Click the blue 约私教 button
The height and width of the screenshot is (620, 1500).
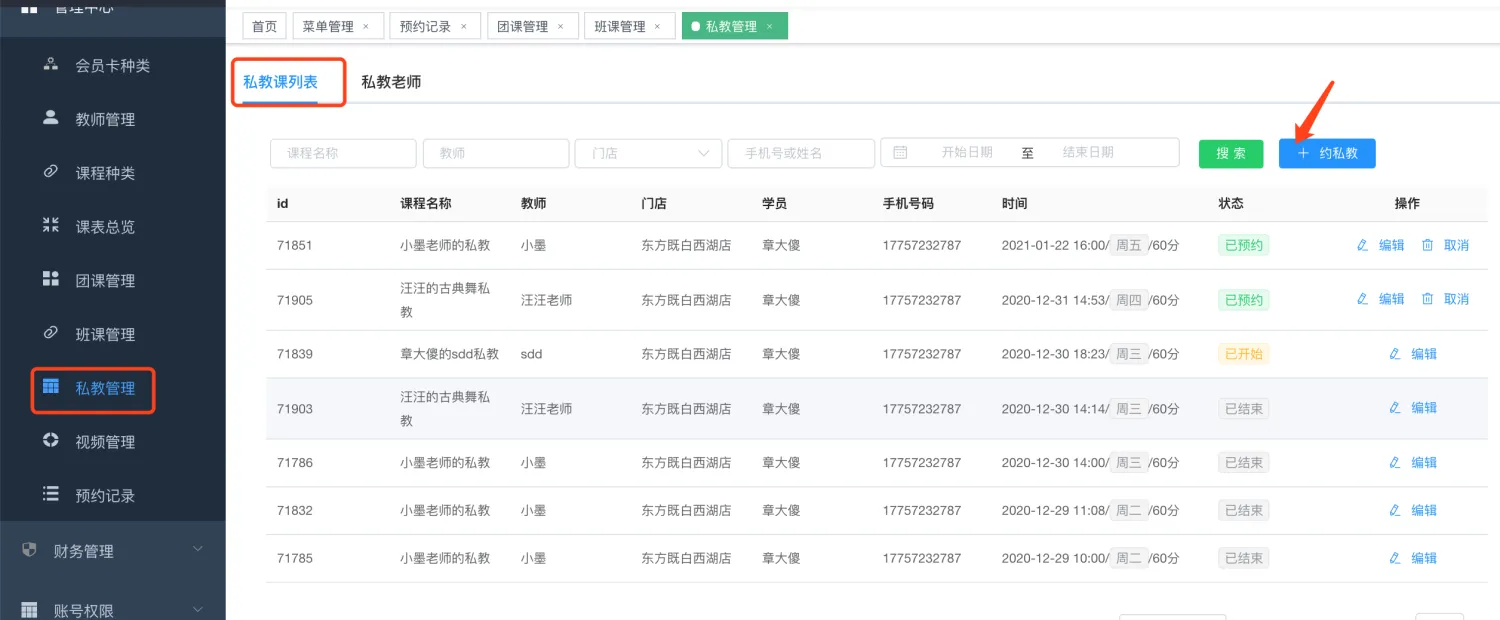tap(1326, 153)
